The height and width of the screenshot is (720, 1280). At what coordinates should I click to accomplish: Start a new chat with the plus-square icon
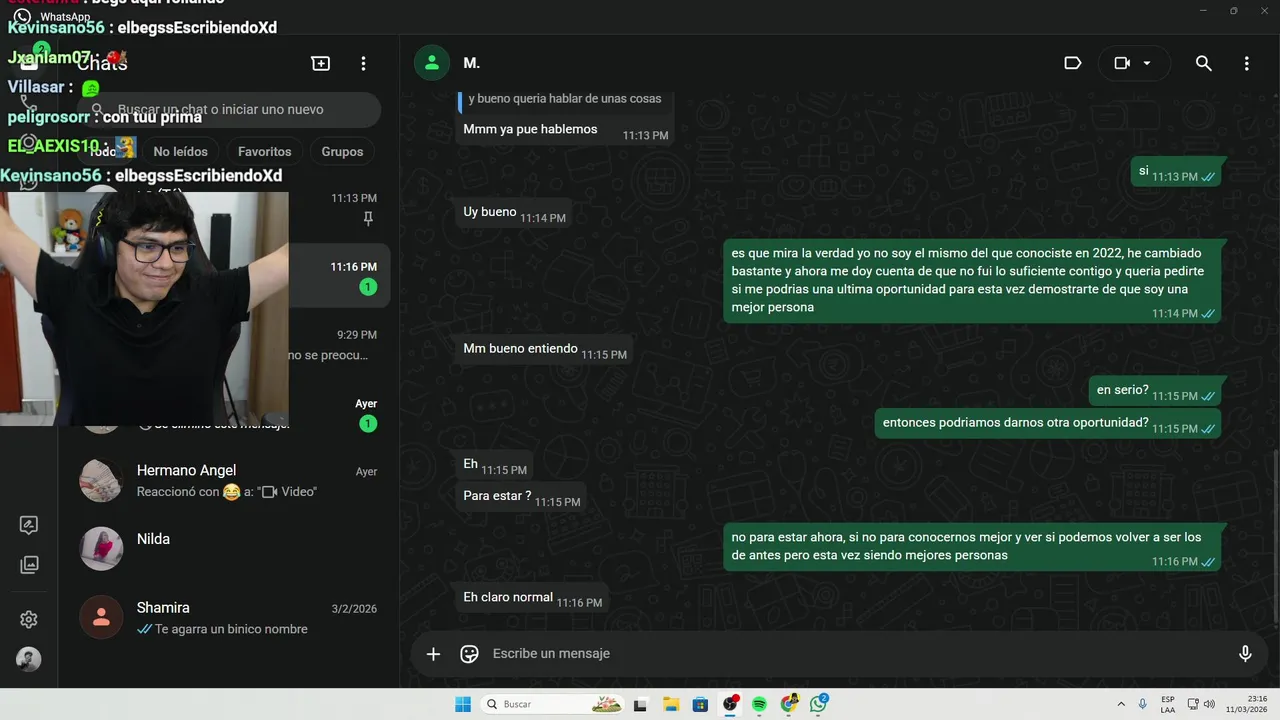(x=321, y=63)
